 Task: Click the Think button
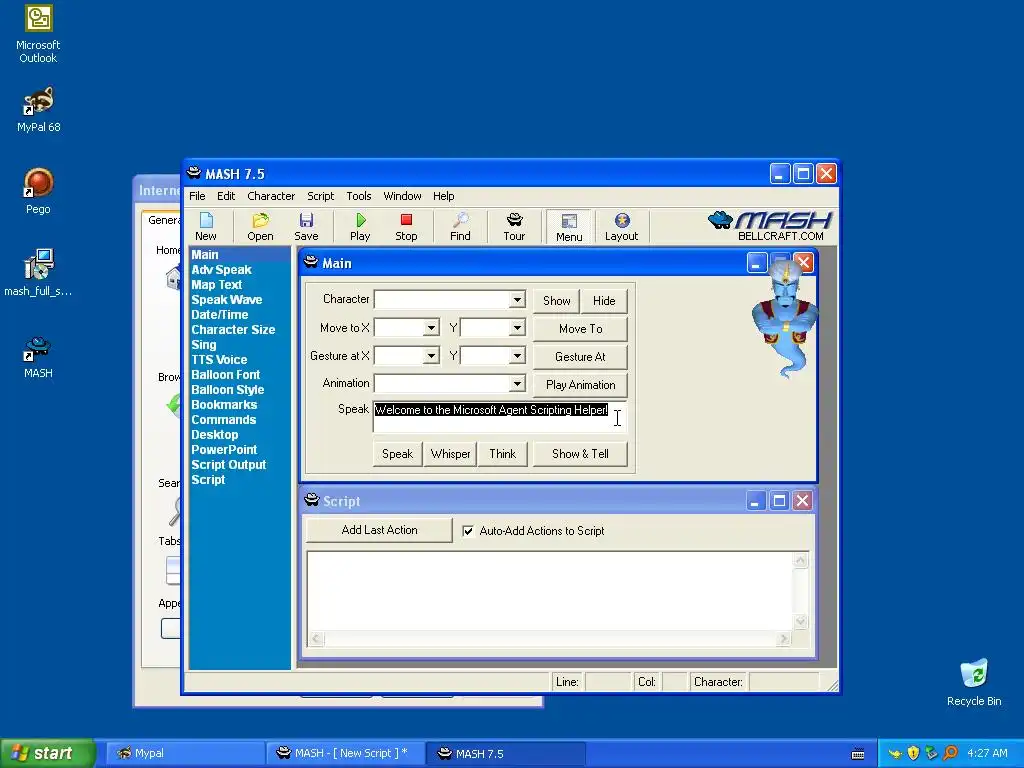pyautogui.click(x=502, y=454)
